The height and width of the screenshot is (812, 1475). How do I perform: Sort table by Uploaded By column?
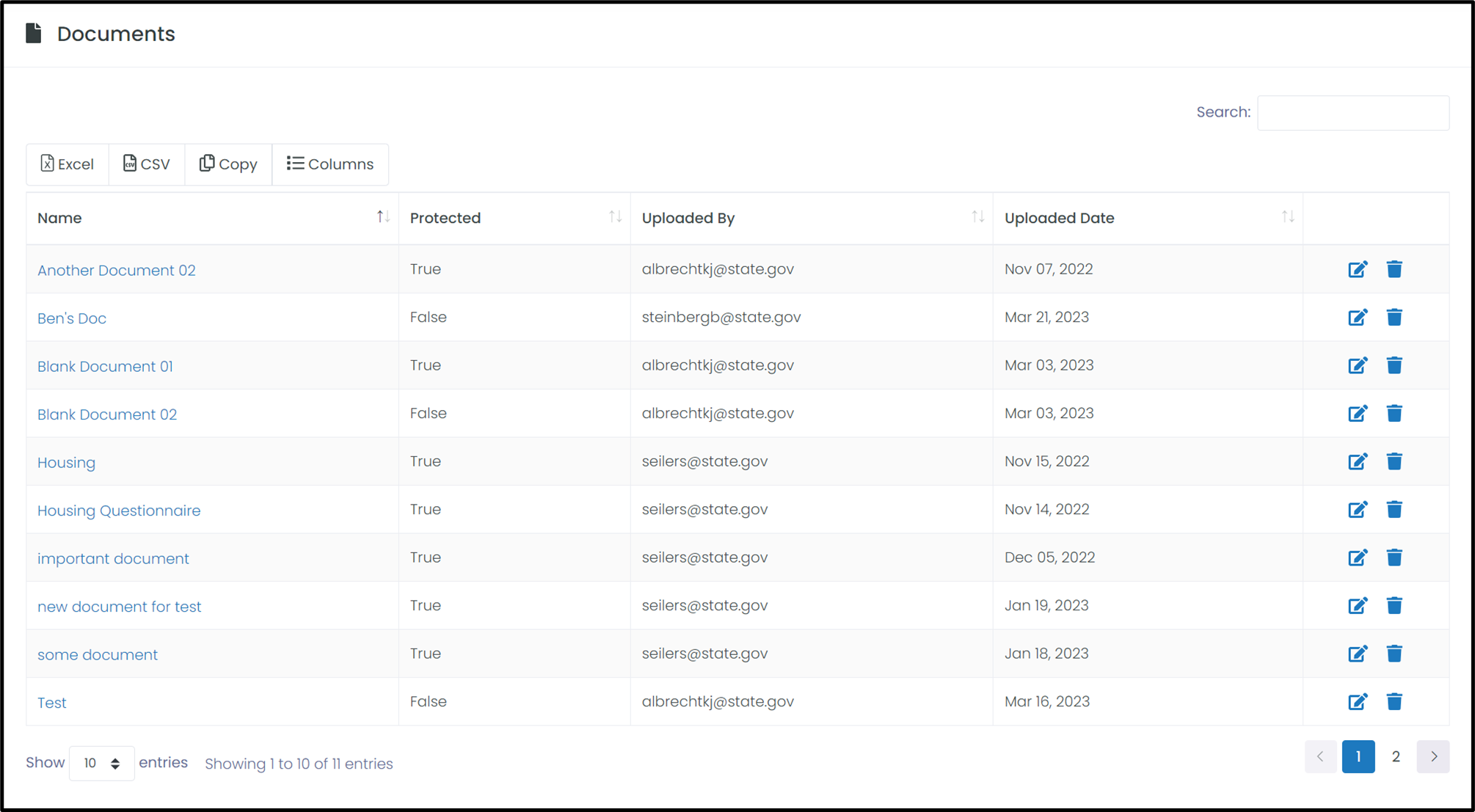pos(812,218)
